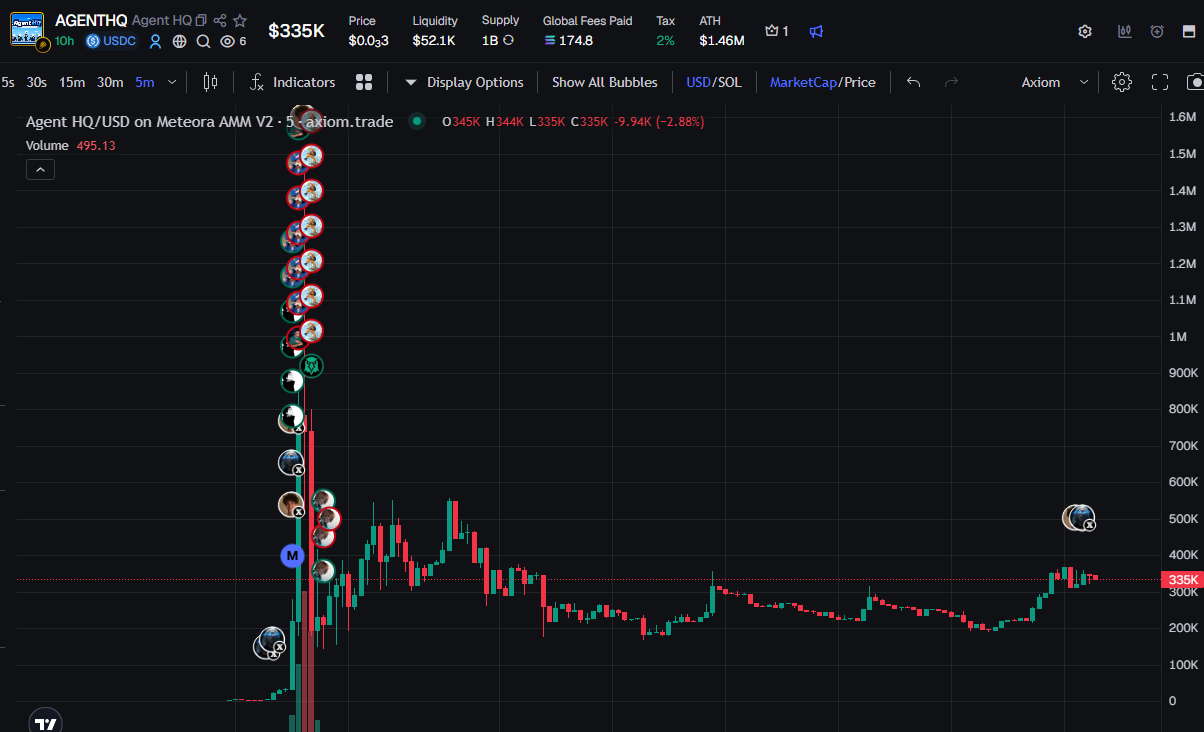Switch chart to MarketCap mode

coord(803,82)
